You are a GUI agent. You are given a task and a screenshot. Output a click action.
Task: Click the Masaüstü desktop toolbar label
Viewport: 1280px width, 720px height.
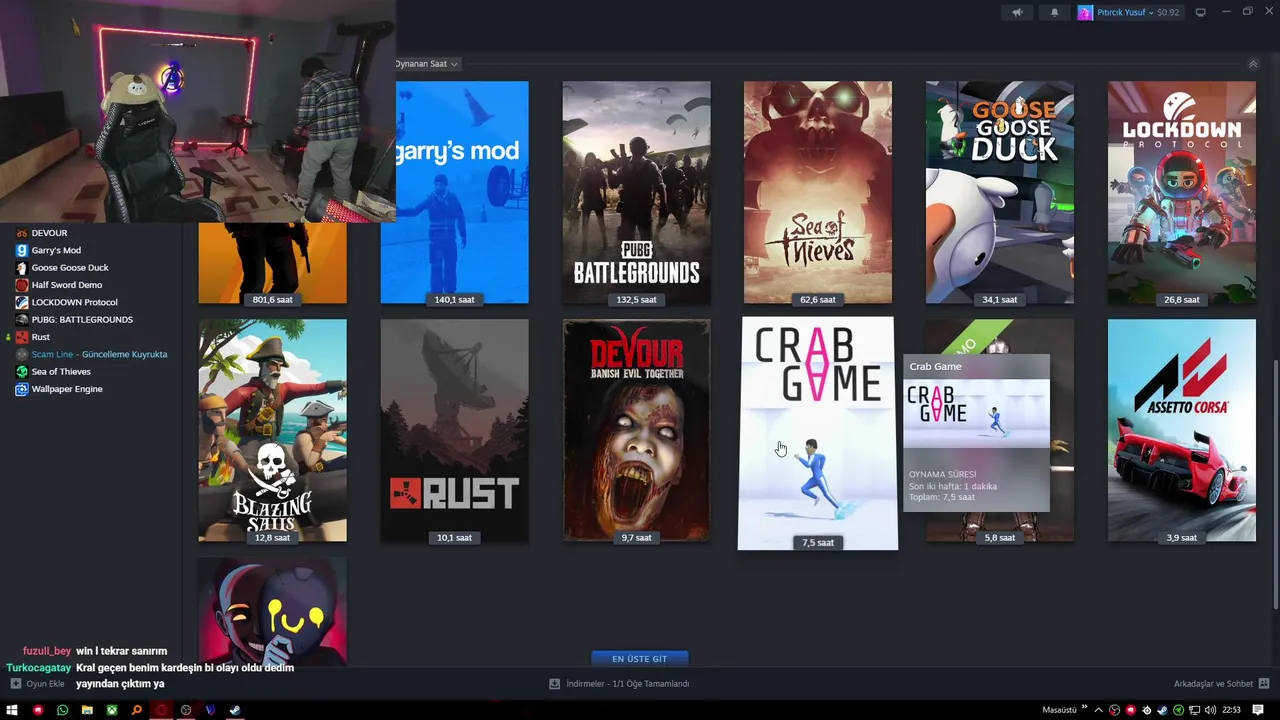tap(1059, 710)
